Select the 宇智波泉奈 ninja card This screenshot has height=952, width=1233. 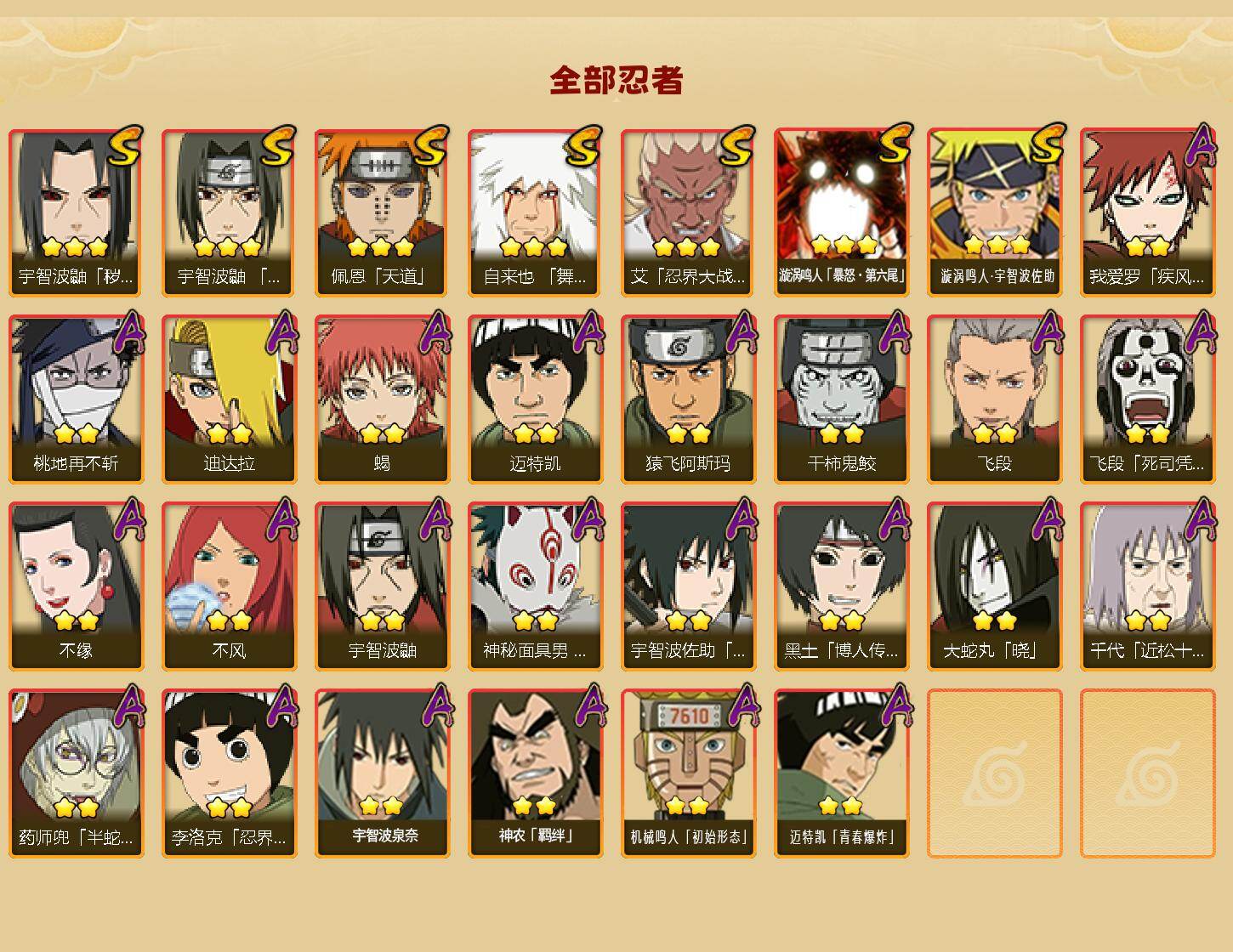(382, 773)
